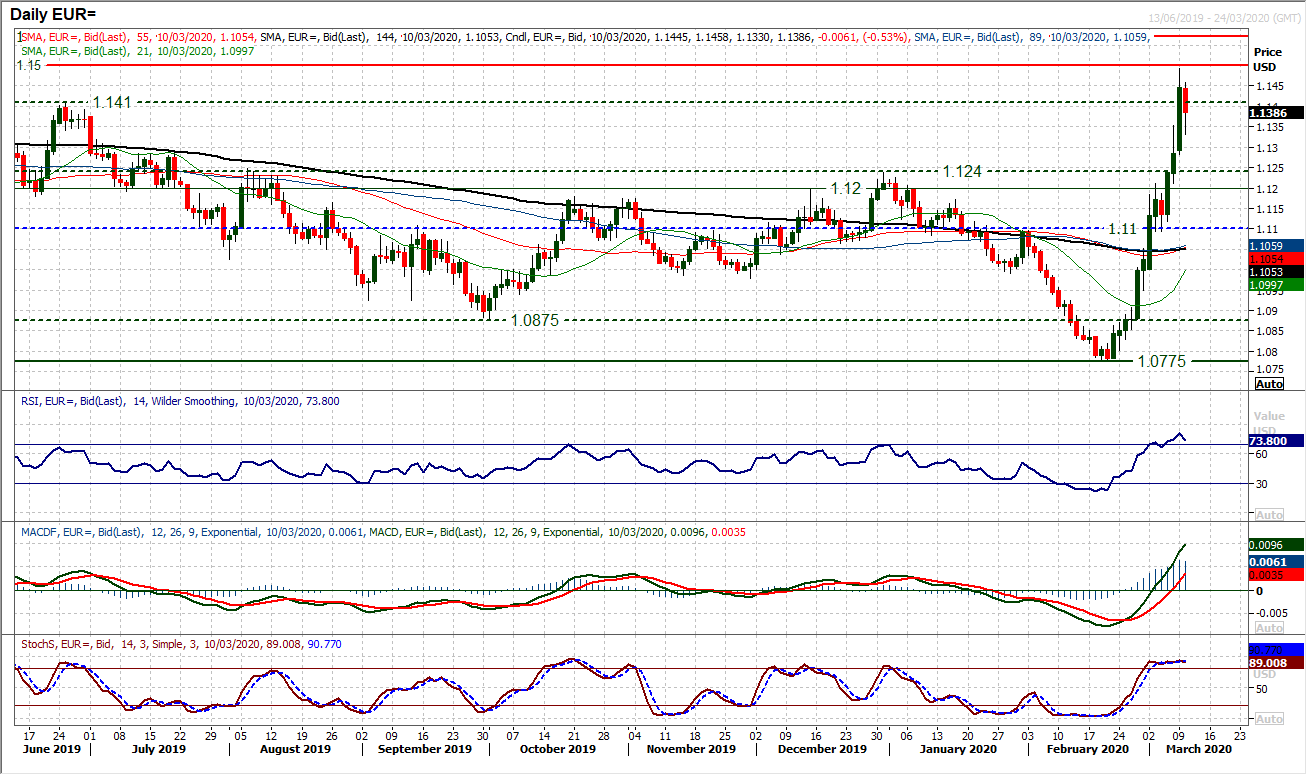This screenshot has width=1307, height=775.
Task: Click June 2019 on the time axis
Action: pyautogui.click(x=50, y=748)
